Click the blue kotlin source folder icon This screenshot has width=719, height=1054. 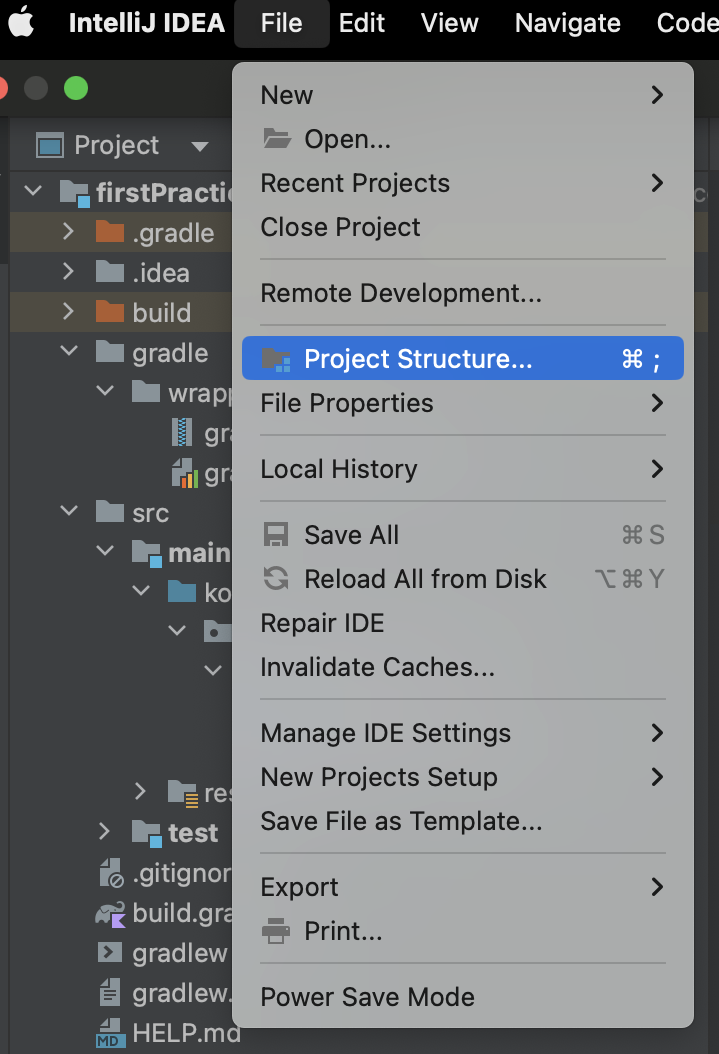(x=181, y=592)
